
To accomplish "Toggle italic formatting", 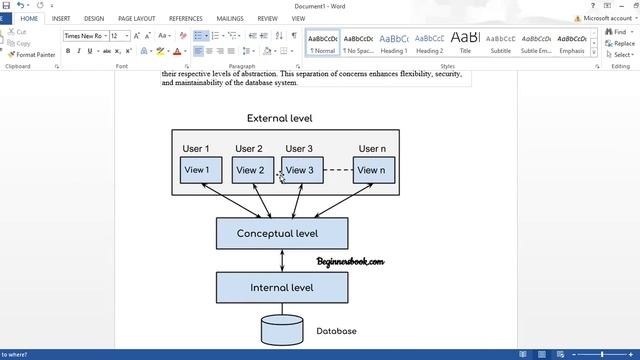I will 79,51.
